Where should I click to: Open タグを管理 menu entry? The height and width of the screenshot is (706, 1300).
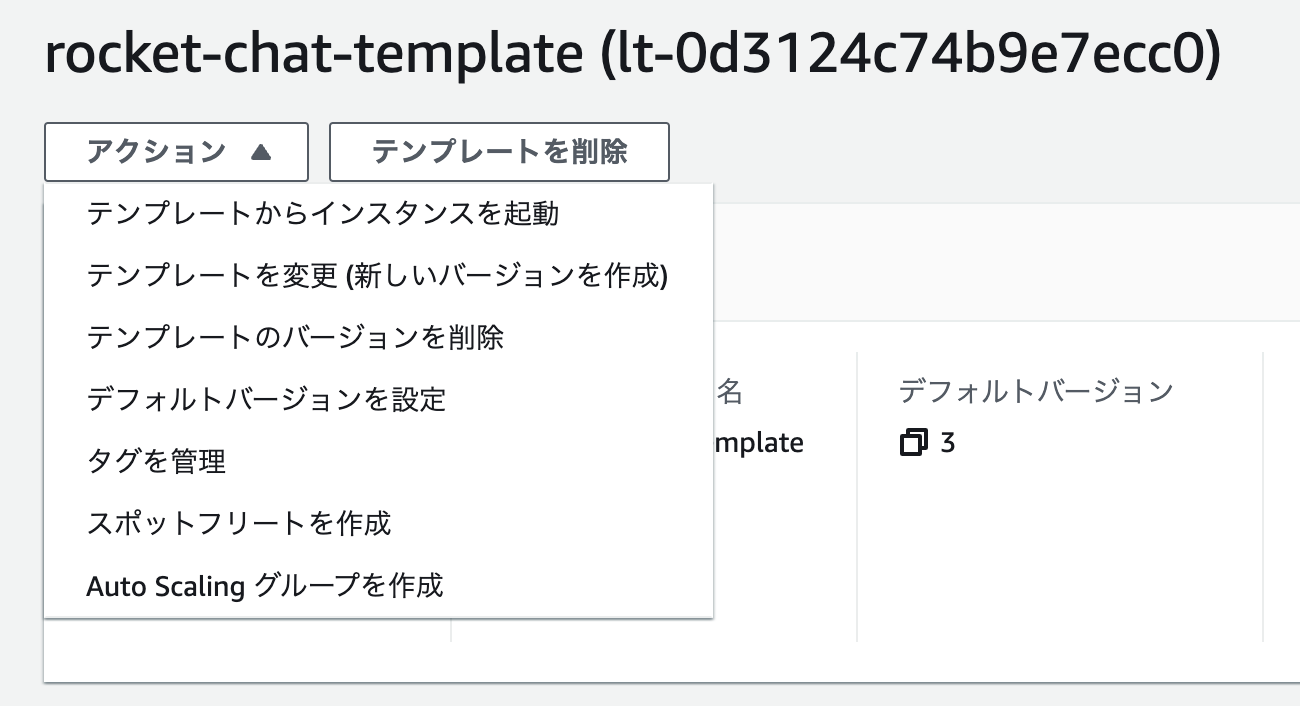378,462
